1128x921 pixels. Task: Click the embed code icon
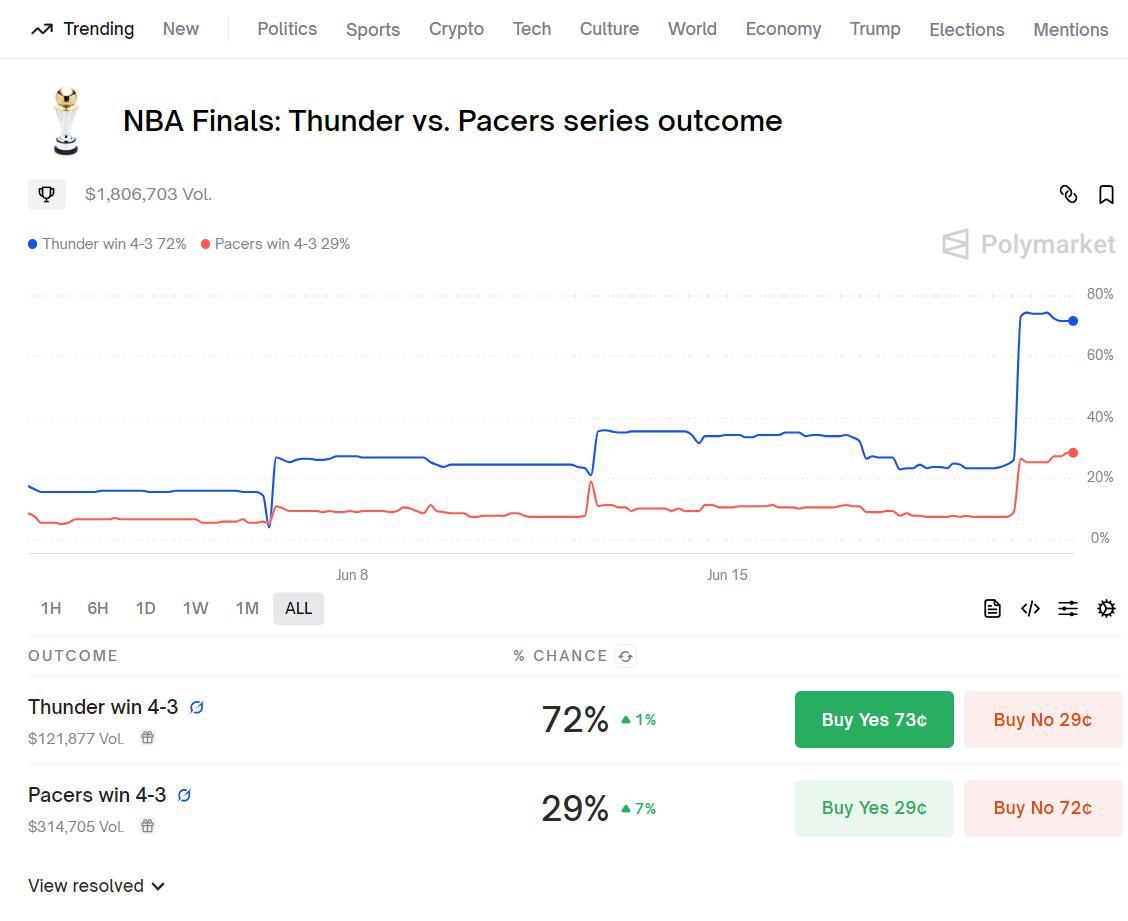[1030, 608]
